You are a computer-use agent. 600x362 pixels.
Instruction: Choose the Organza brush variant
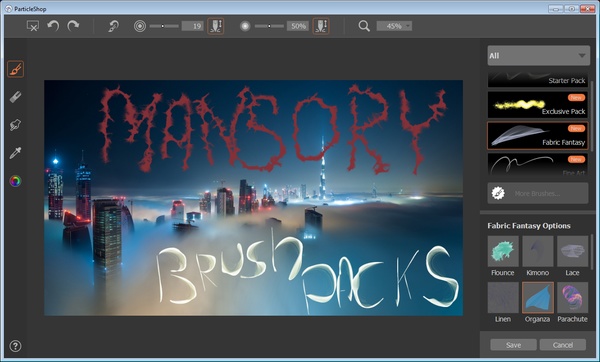(x=538, y=302)
